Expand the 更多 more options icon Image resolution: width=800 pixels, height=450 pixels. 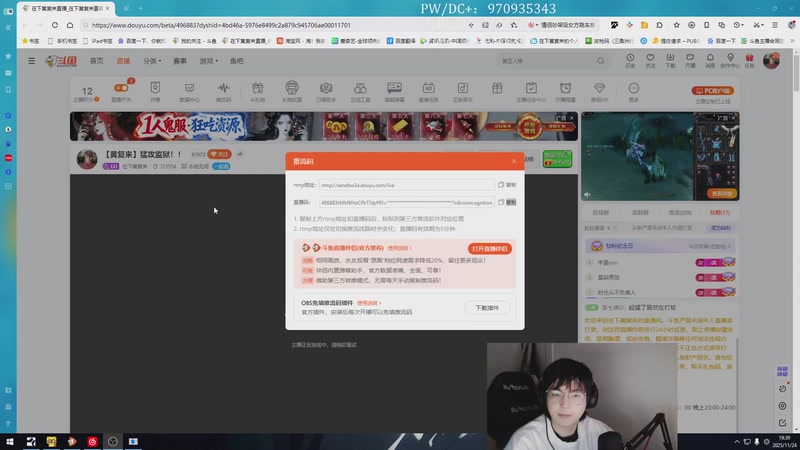tap(634, 92)
